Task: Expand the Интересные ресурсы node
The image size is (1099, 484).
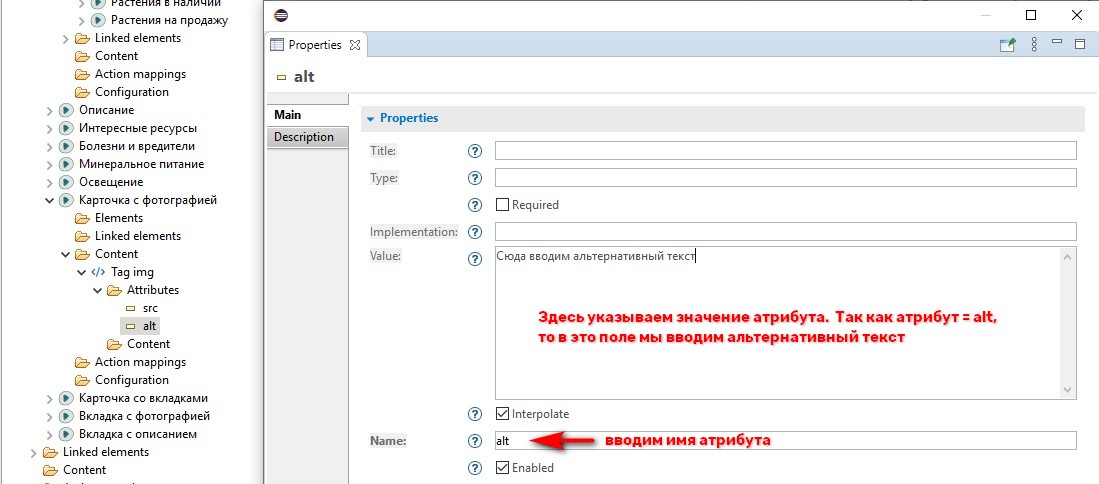Action: pos(50,128)
